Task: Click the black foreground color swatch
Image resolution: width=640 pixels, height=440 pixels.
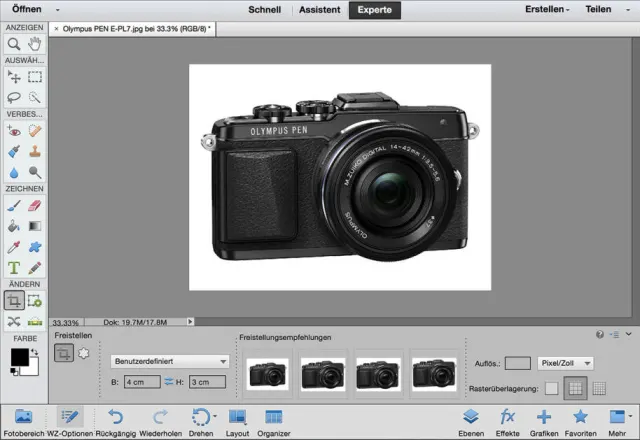Action: coord(20,357)
